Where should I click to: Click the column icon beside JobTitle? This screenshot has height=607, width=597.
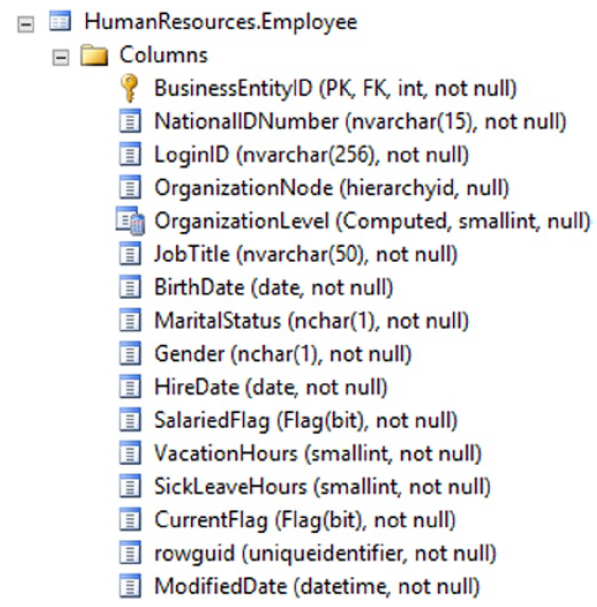[x=130, y=254]
